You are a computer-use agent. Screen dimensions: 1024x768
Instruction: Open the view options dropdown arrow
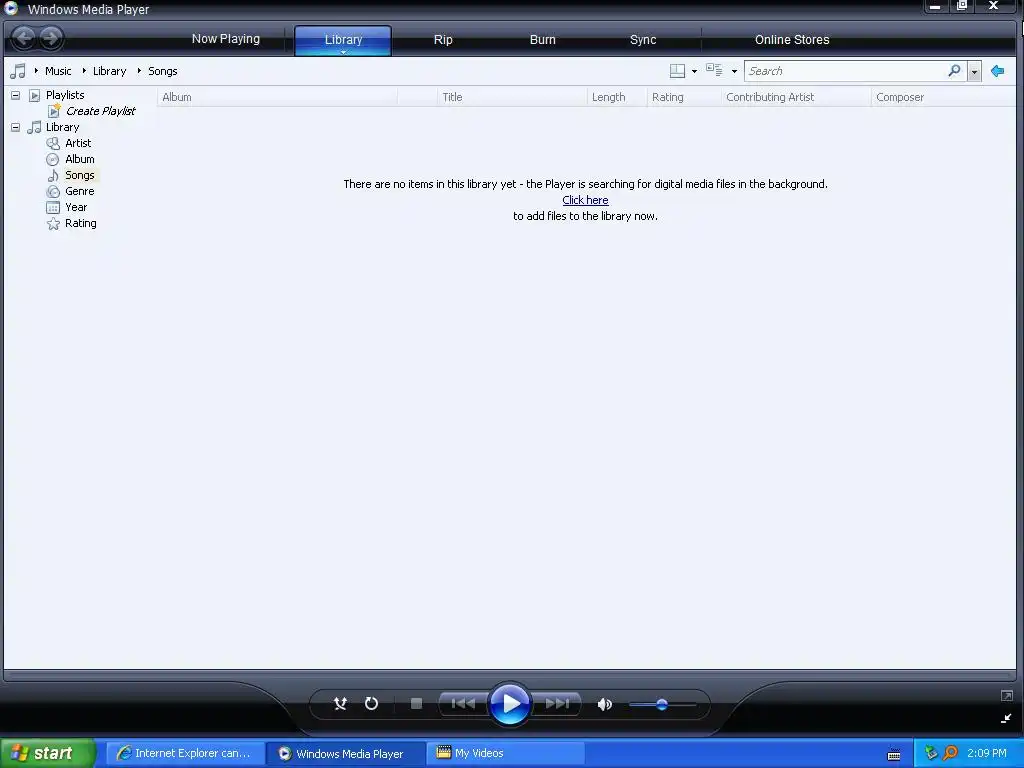click(734, 71)
